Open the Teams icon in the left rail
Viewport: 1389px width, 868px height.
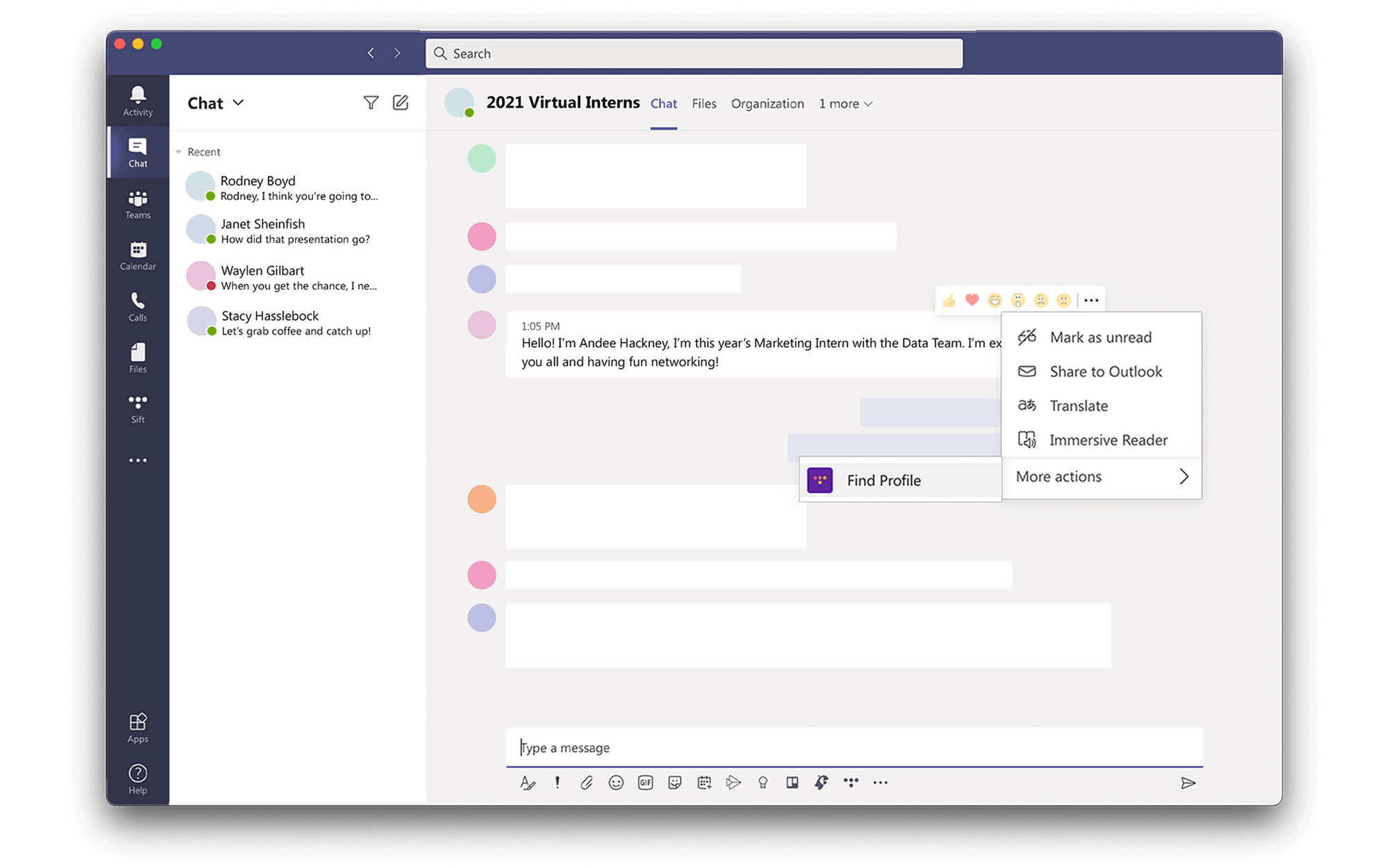coord(138,203)
